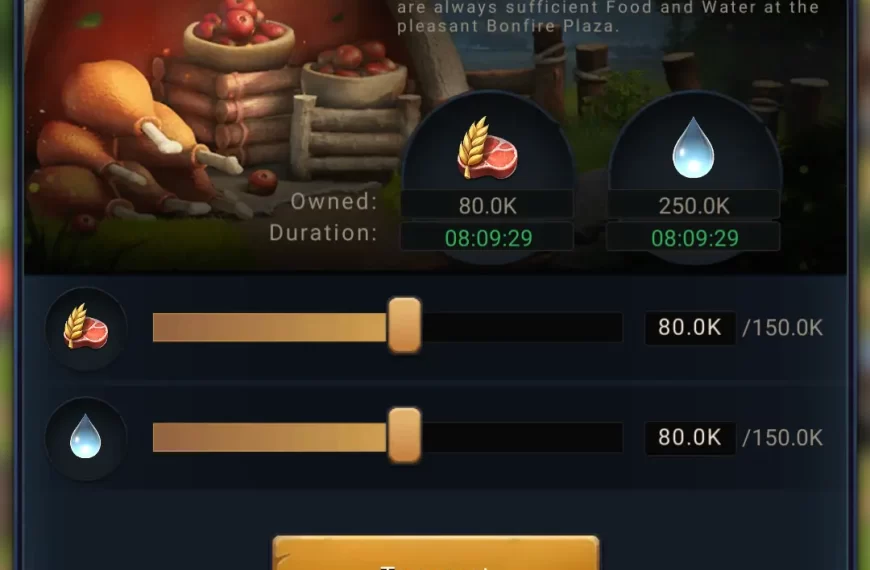Screen dimensions: 870x570
Task: Click the water duration timer 08:09:29
Action: click(x=694, y=238)
